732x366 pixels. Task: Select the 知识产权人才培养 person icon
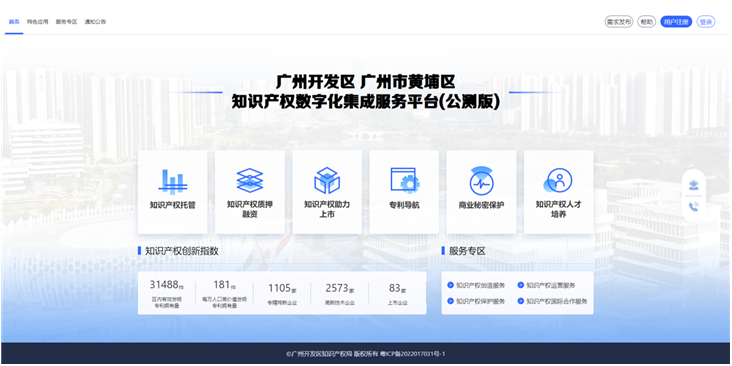coord(558,180)
